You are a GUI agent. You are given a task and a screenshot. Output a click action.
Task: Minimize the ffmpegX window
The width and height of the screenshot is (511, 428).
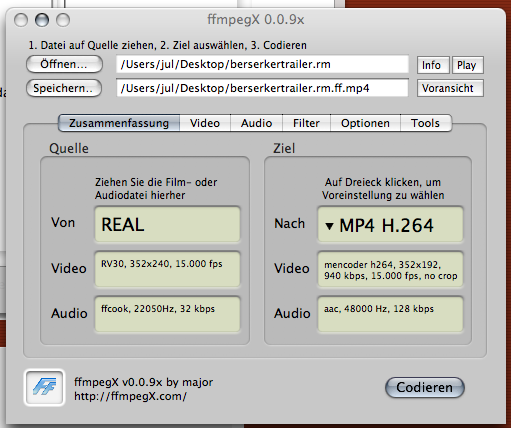[42, 20]
